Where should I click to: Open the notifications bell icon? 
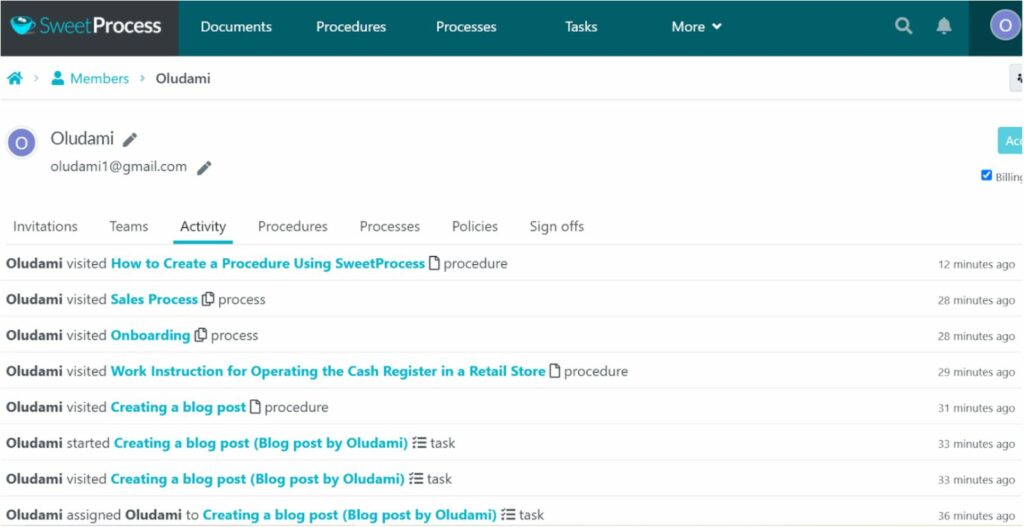tap(944, 26)
